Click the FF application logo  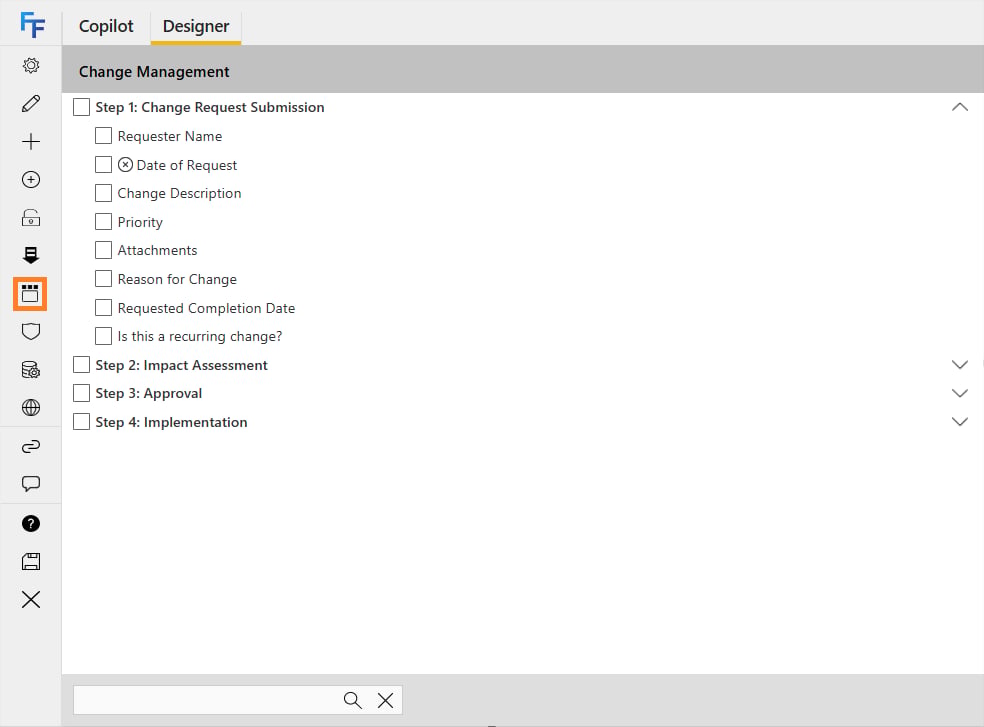point(32,24)
